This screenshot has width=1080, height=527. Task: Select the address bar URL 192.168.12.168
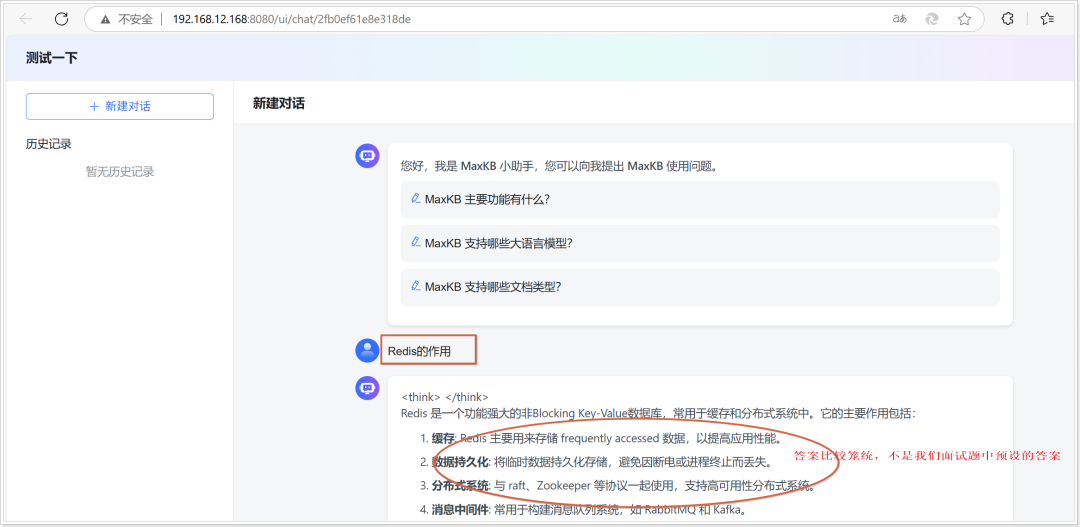[291, 19]
